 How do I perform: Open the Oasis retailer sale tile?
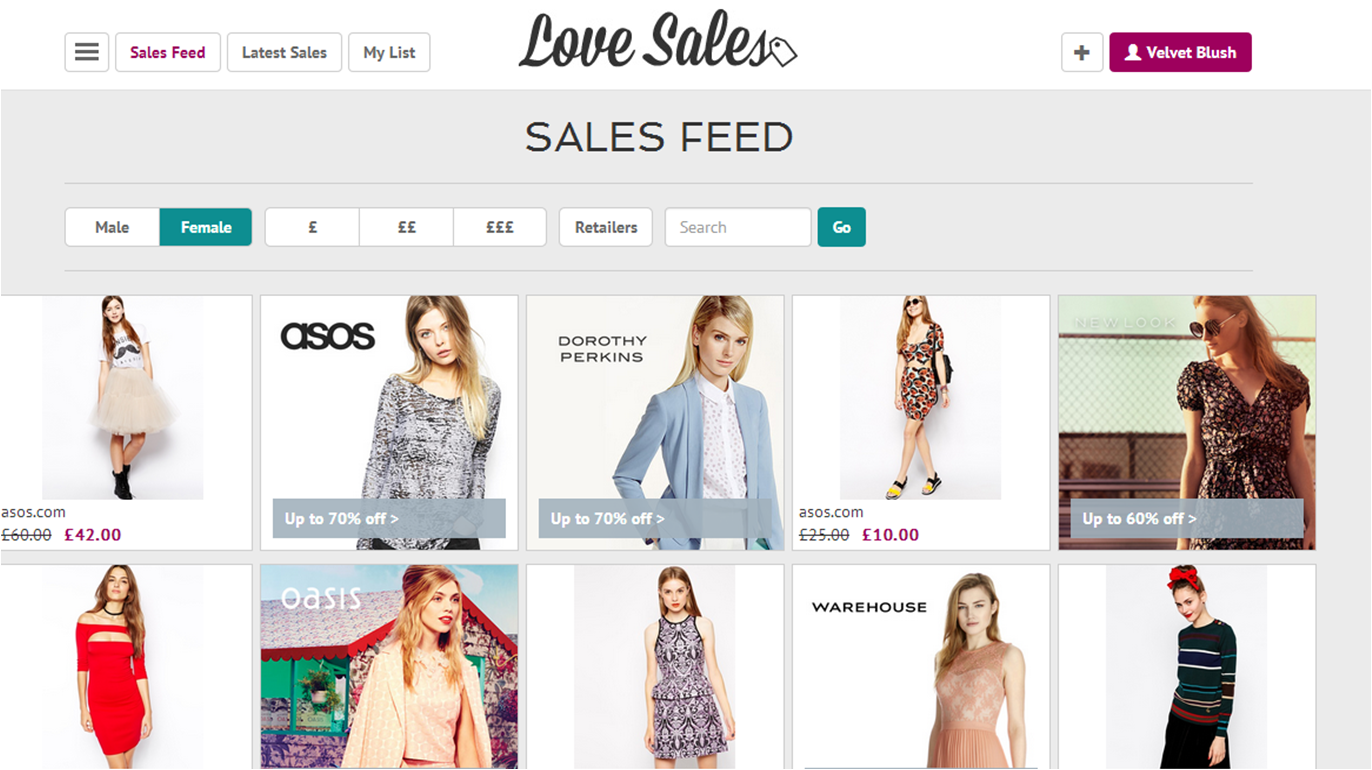[389, 667]
